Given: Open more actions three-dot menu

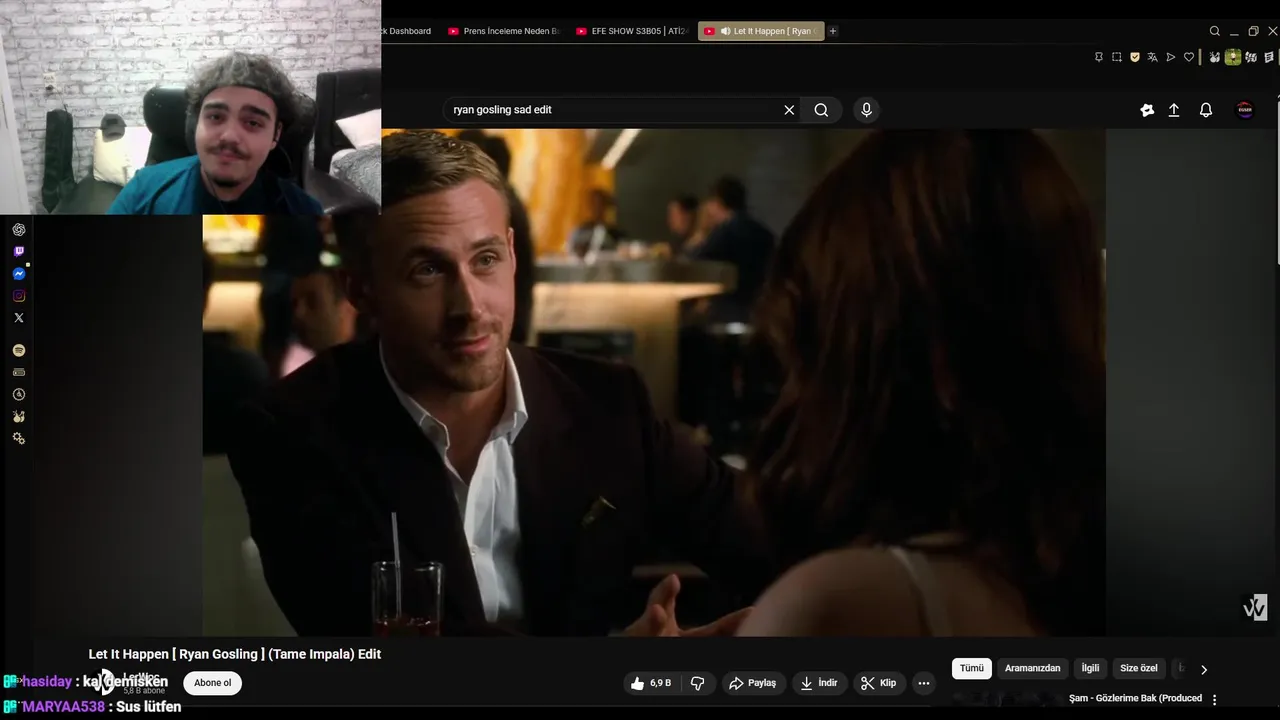Looking at the screenshot, I should [924, 683].
